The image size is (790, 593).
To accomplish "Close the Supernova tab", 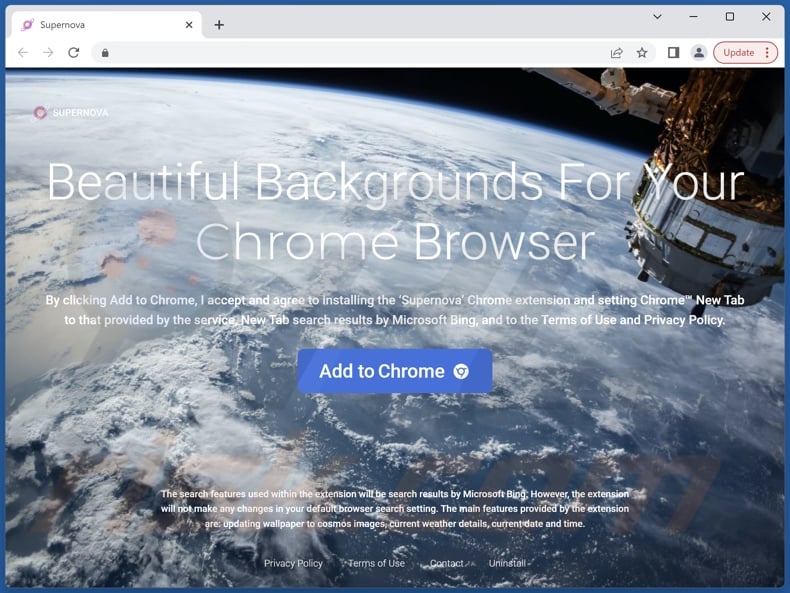I will coord(189,25).
